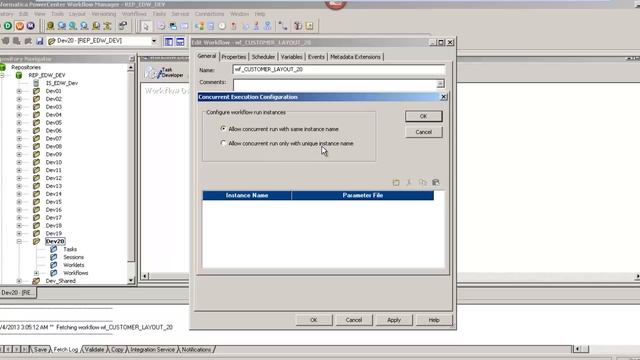Click the copy instance icon above table
The width and height of the screenshot is (640, 360).
click(422, 182)
